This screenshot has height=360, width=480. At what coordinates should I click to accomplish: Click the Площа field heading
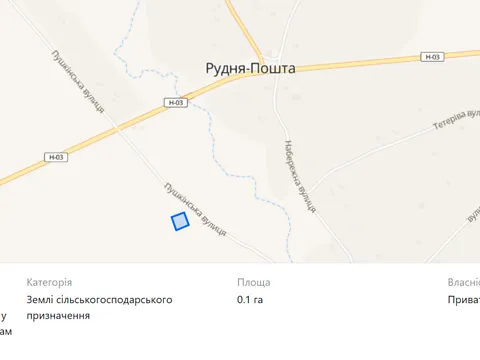coord(254,282)
